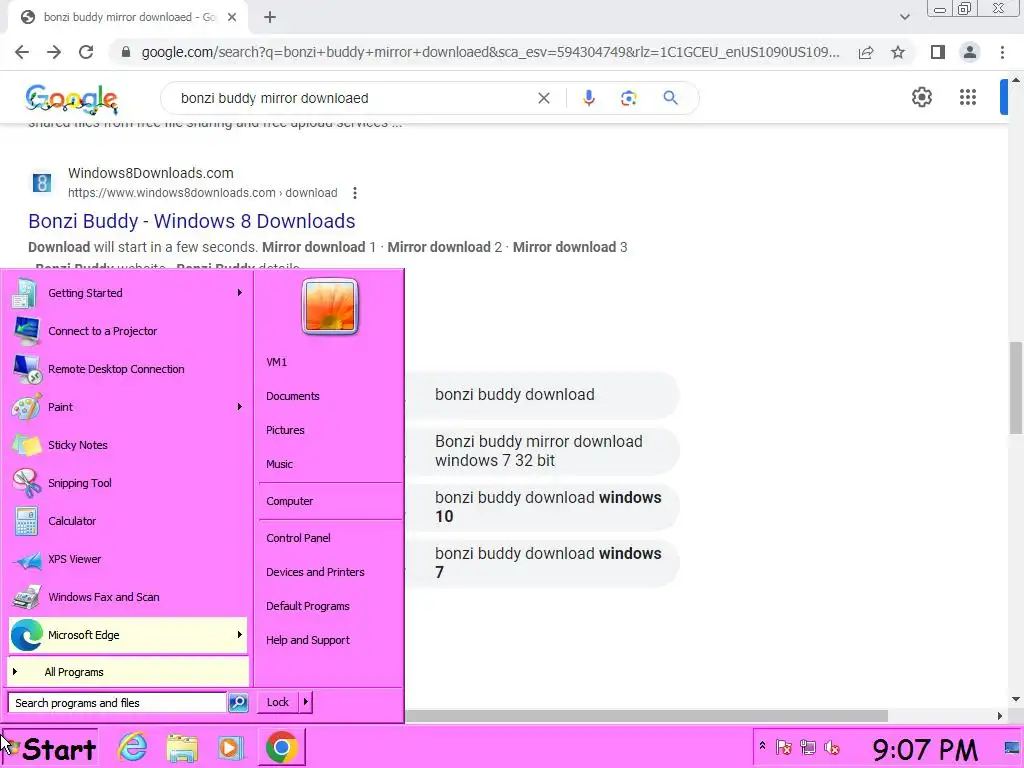Open Music folder
The image size is (1024, 768).
(x=330, y=464)
